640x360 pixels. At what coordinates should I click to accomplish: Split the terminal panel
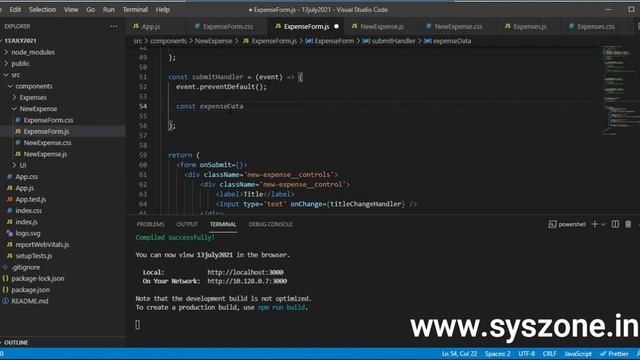pos(615,224)
